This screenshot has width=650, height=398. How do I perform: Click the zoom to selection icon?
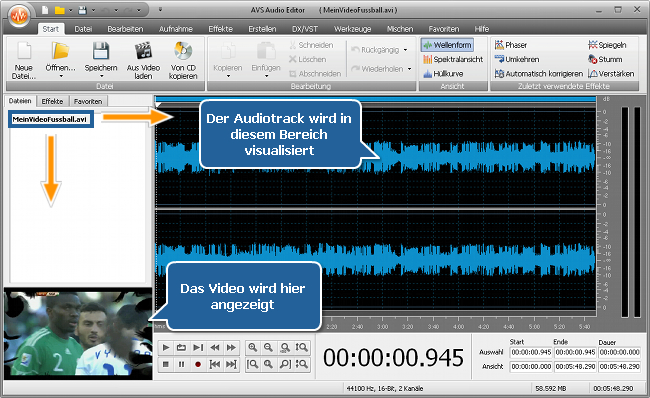[268, 364]
